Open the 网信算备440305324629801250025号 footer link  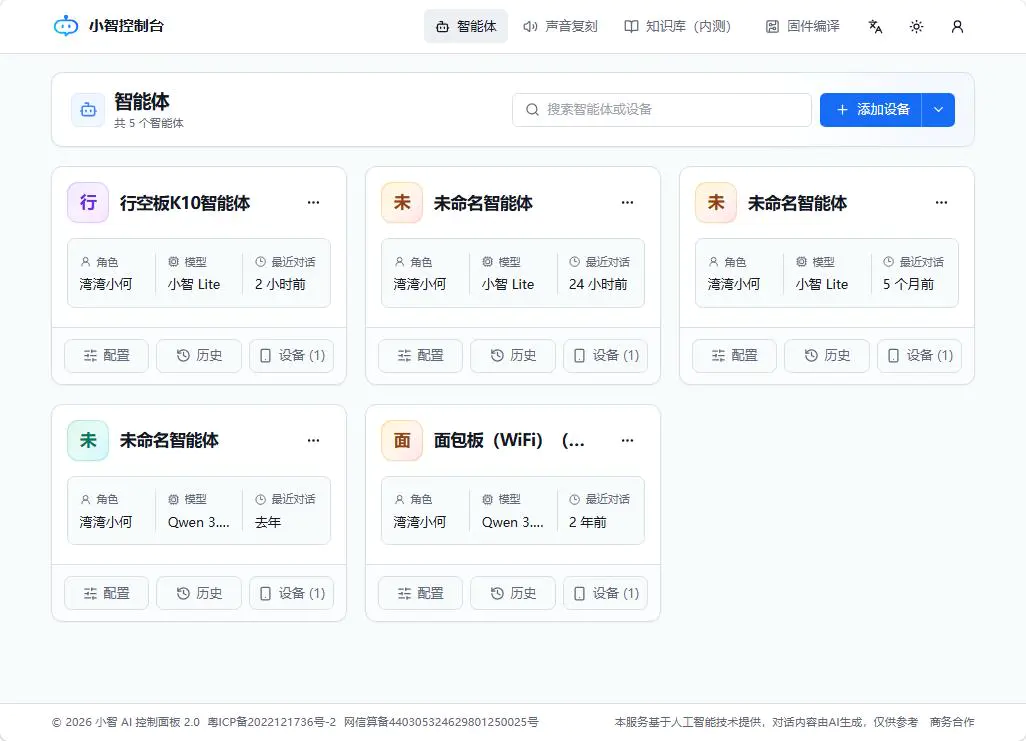point(441,722)
